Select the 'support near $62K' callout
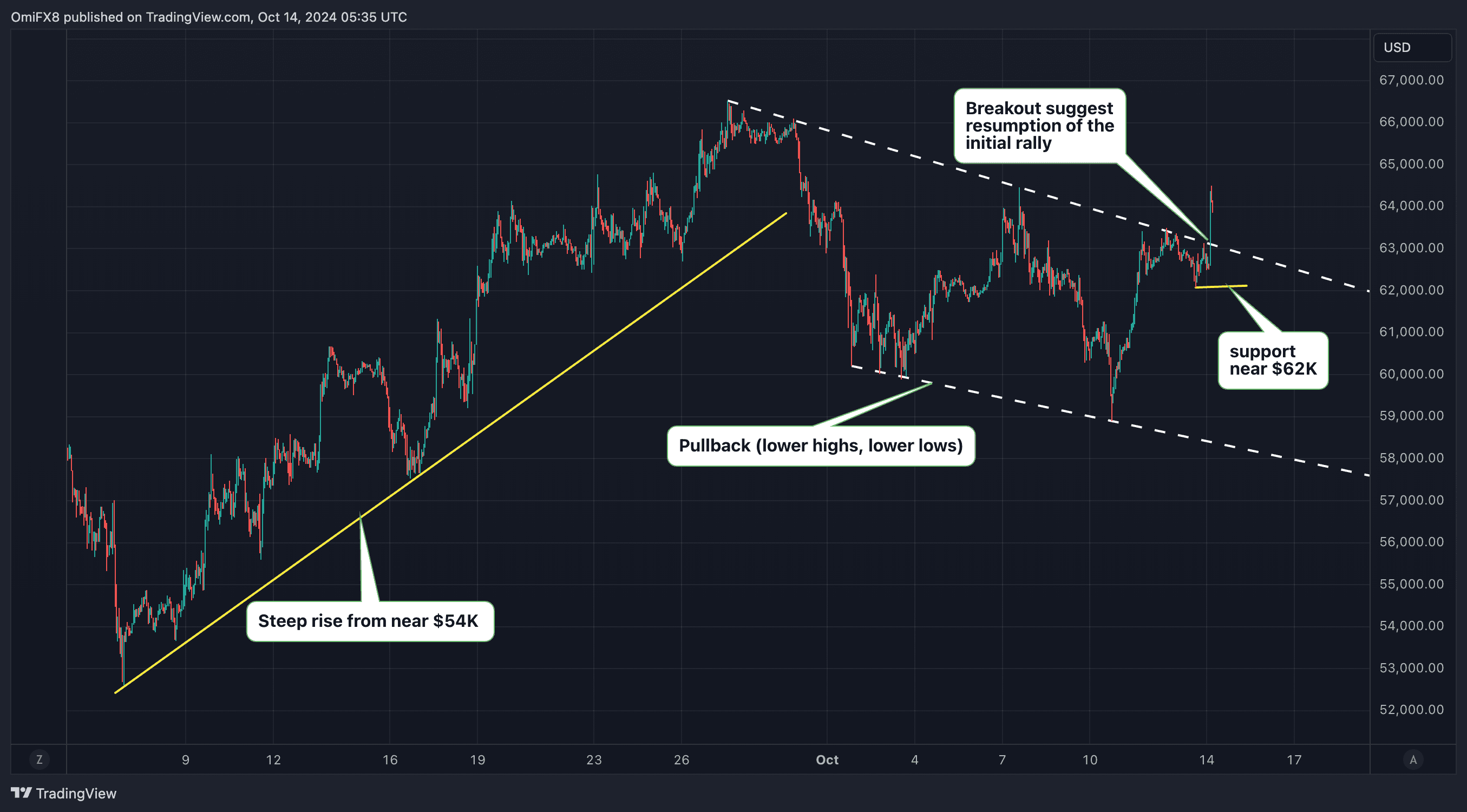Viewport: 1467px width, 812px height. pyautogui.click(x=1273, y=361)
